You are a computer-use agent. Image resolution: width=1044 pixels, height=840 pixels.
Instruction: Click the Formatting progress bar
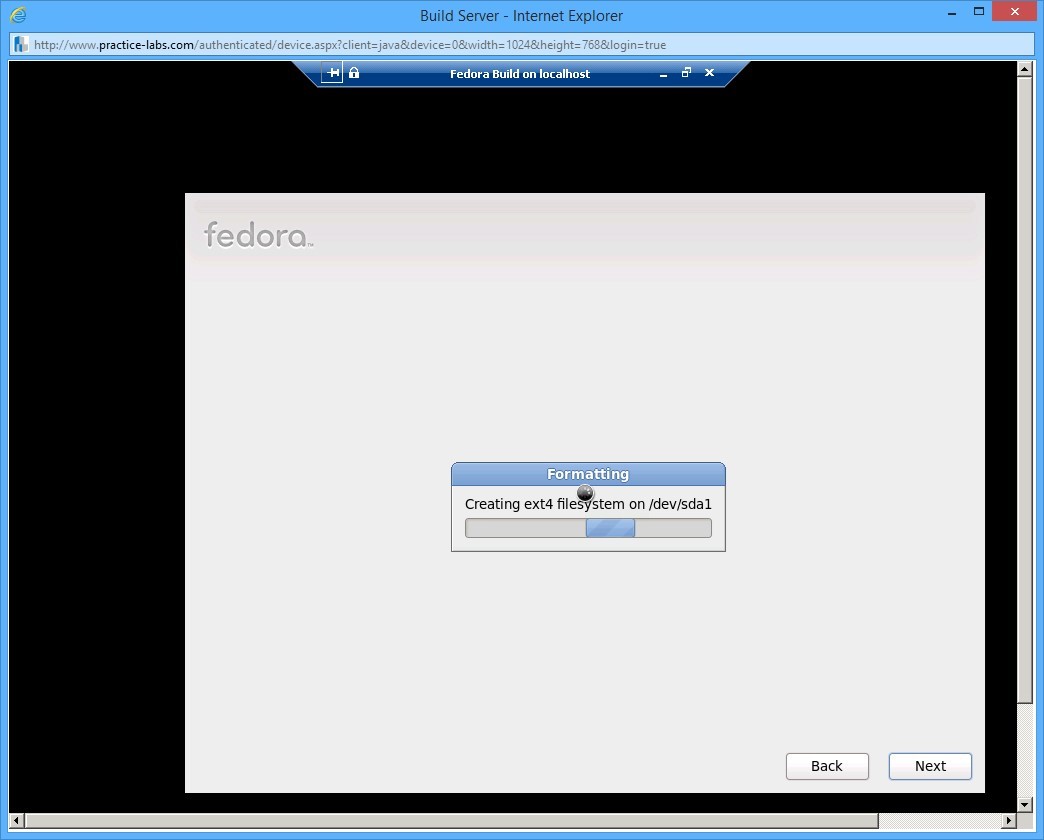point(588,527)
